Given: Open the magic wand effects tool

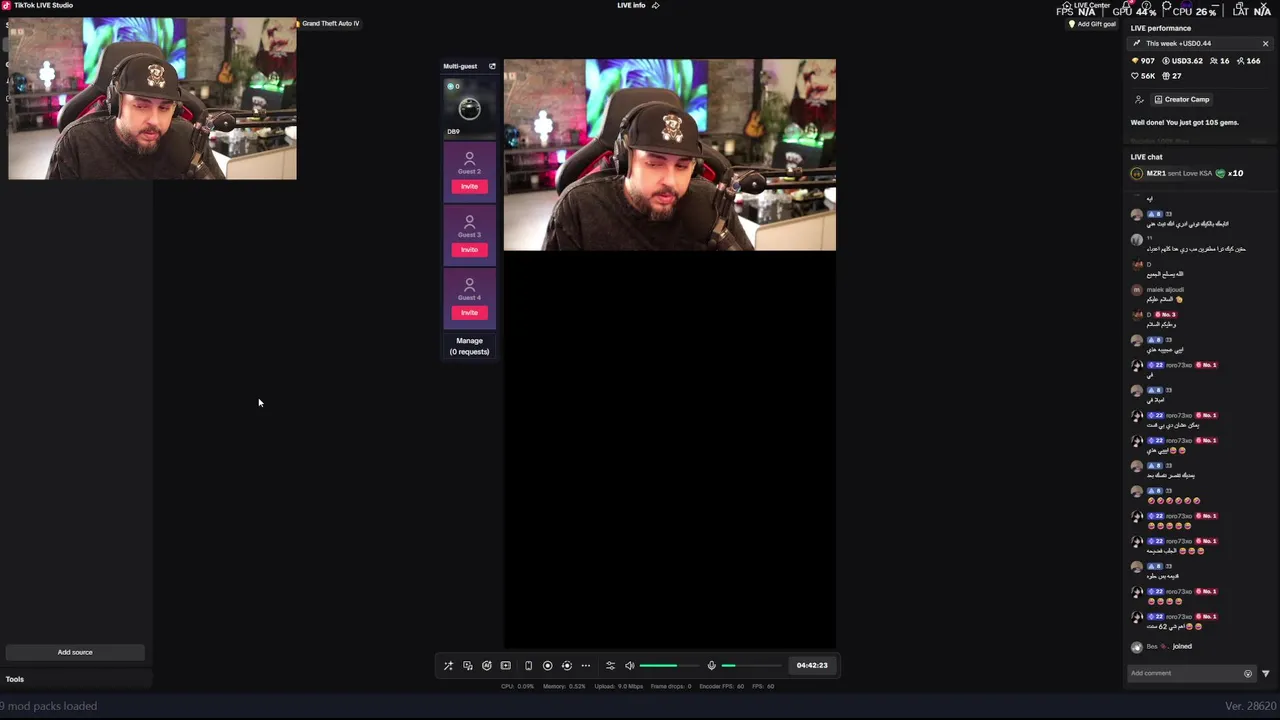Looking at the screenshot, I should pos(448,666).
